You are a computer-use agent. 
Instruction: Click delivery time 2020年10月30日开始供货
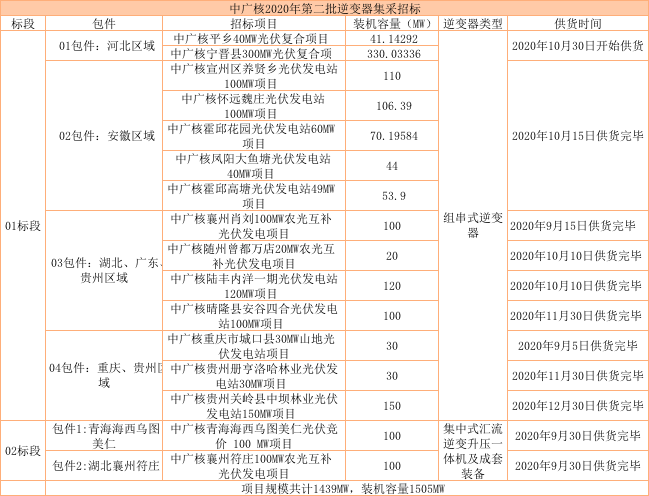(578, 46)
